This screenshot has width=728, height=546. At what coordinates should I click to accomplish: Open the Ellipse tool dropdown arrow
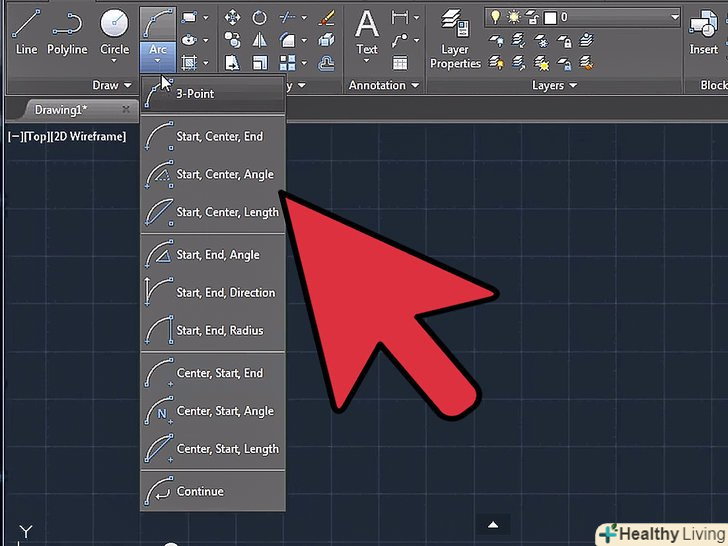click(205, 40)
